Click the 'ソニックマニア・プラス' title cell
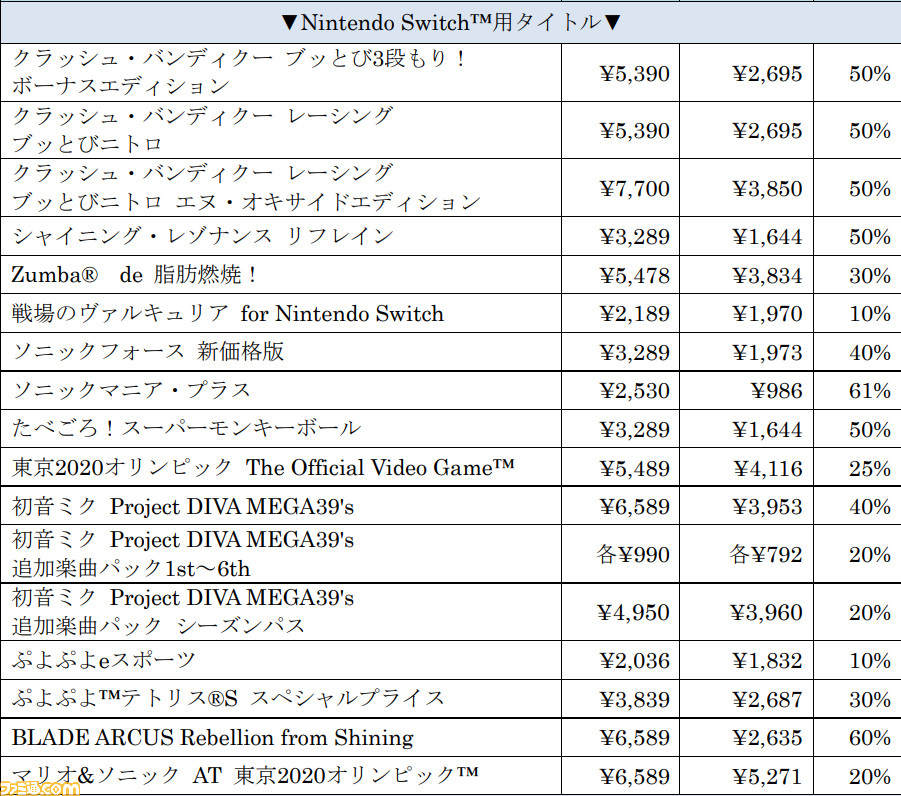This screenshot has width=901, height=796. coord(281,390)
